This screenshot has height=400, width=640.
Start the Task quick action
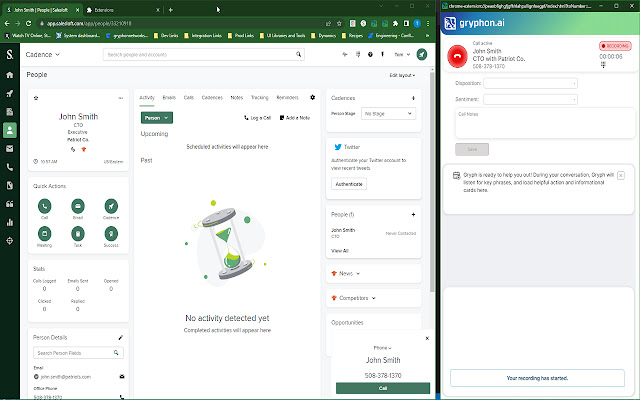78,233
